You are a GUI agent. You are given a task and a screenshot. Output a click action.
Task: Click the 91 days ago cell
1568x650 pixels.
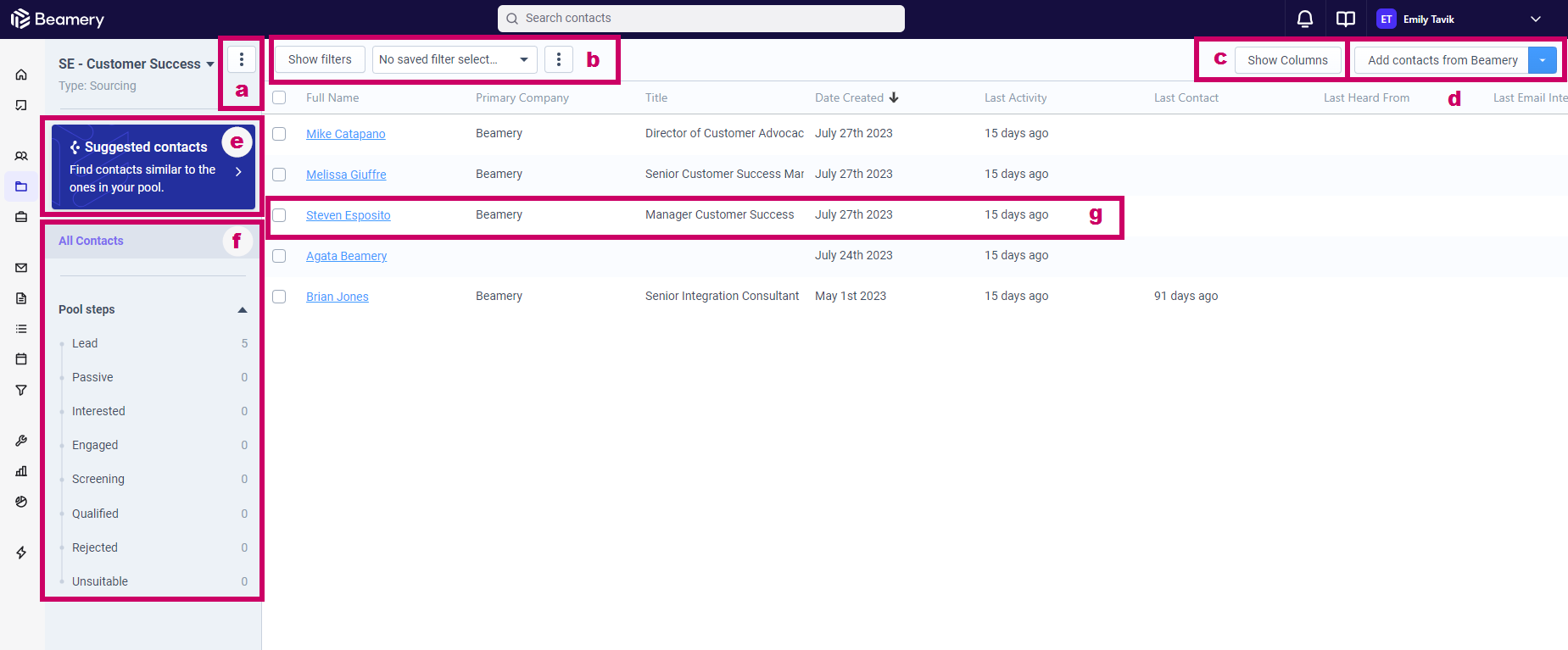point(1186,296)
